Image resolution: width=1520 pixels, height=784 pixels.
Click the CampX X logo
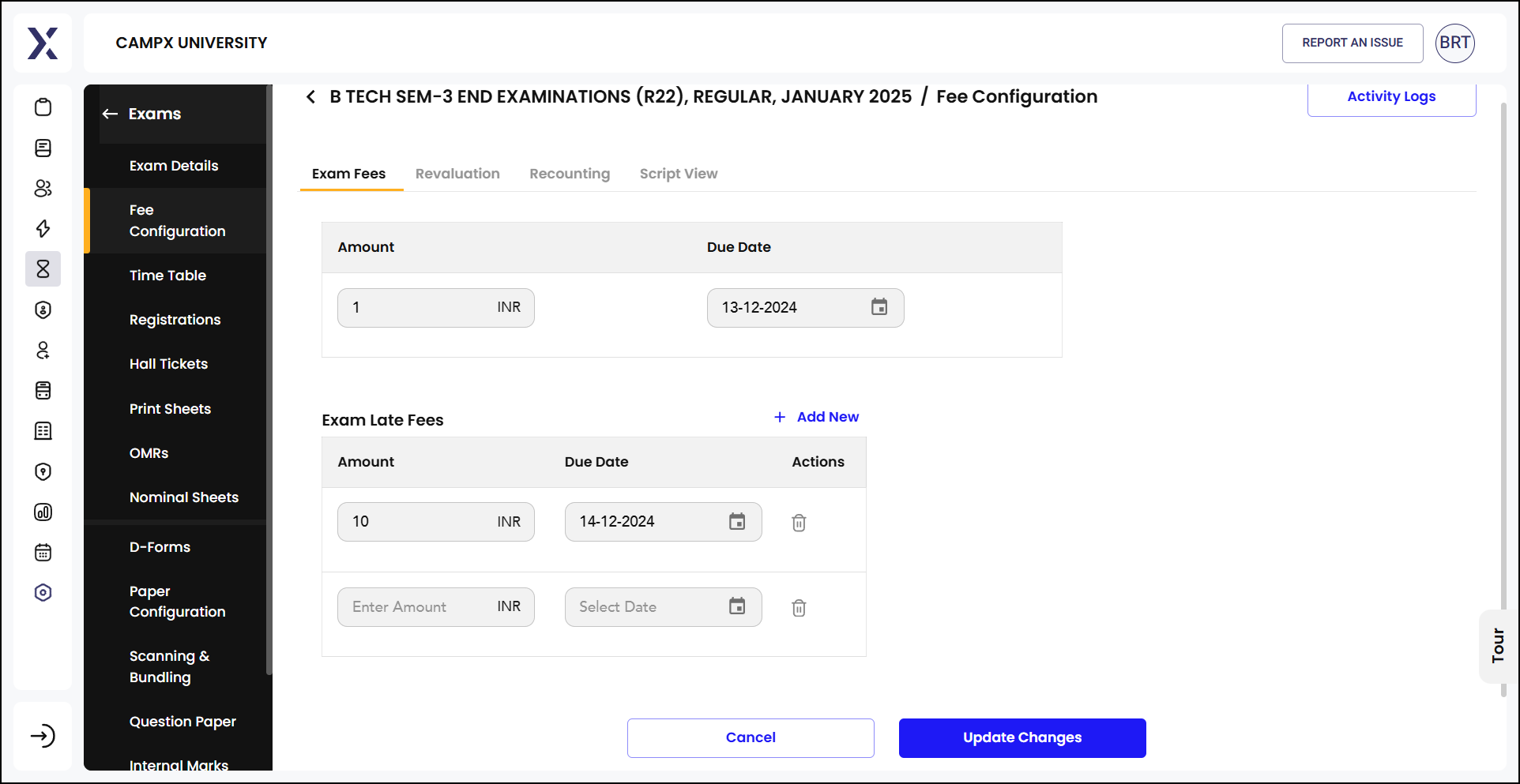coord(43,43)
